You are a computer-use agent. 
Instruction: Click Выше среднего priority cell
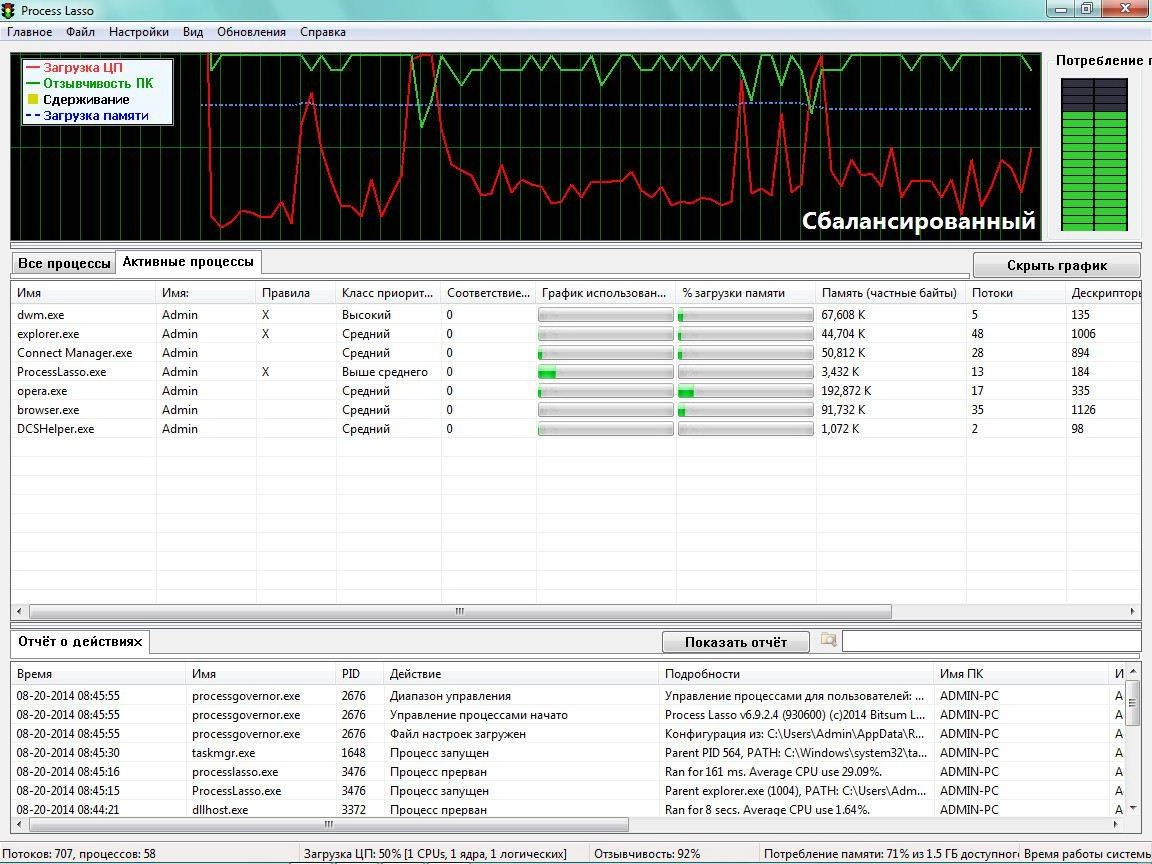pos(384,372)
